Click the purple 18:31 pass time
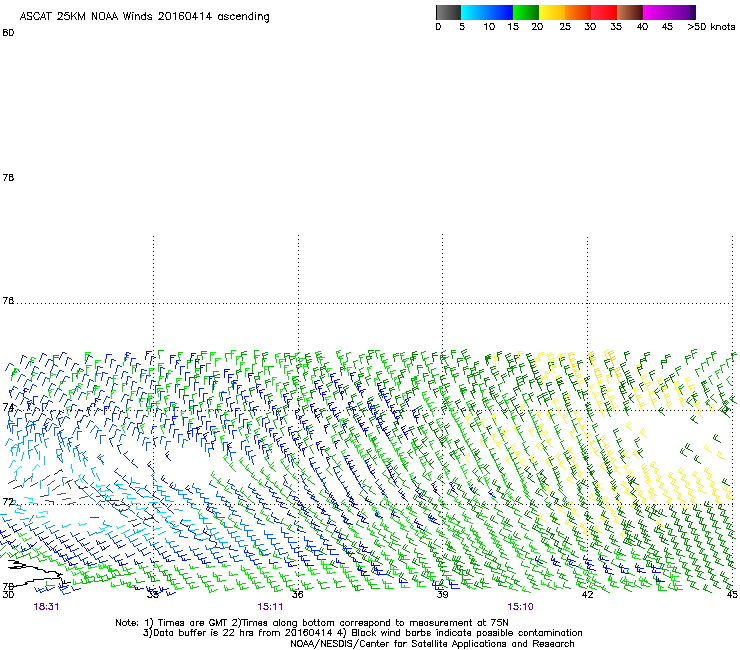 coord(46,607)
